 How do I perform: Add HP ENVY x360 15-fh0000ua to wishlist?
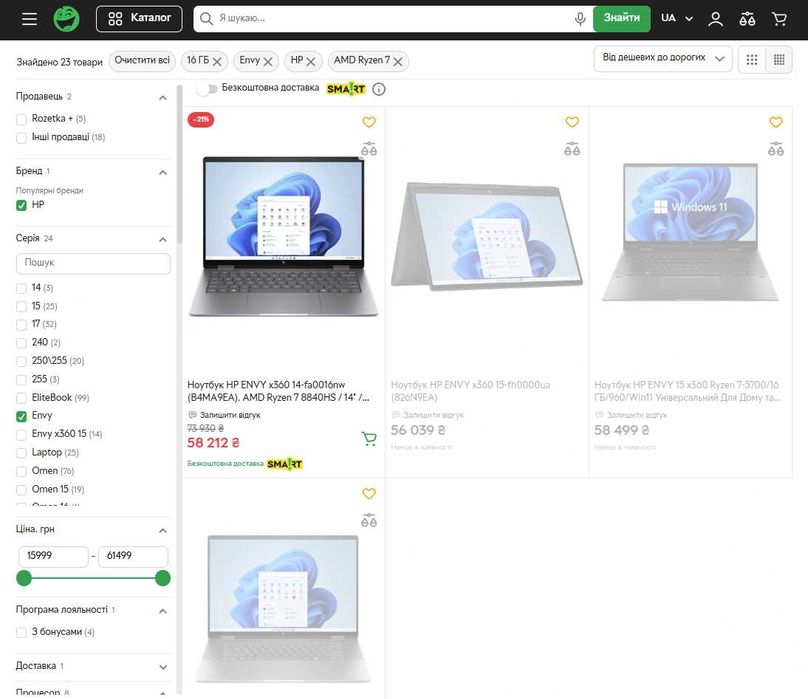click(x=572, y=122)
